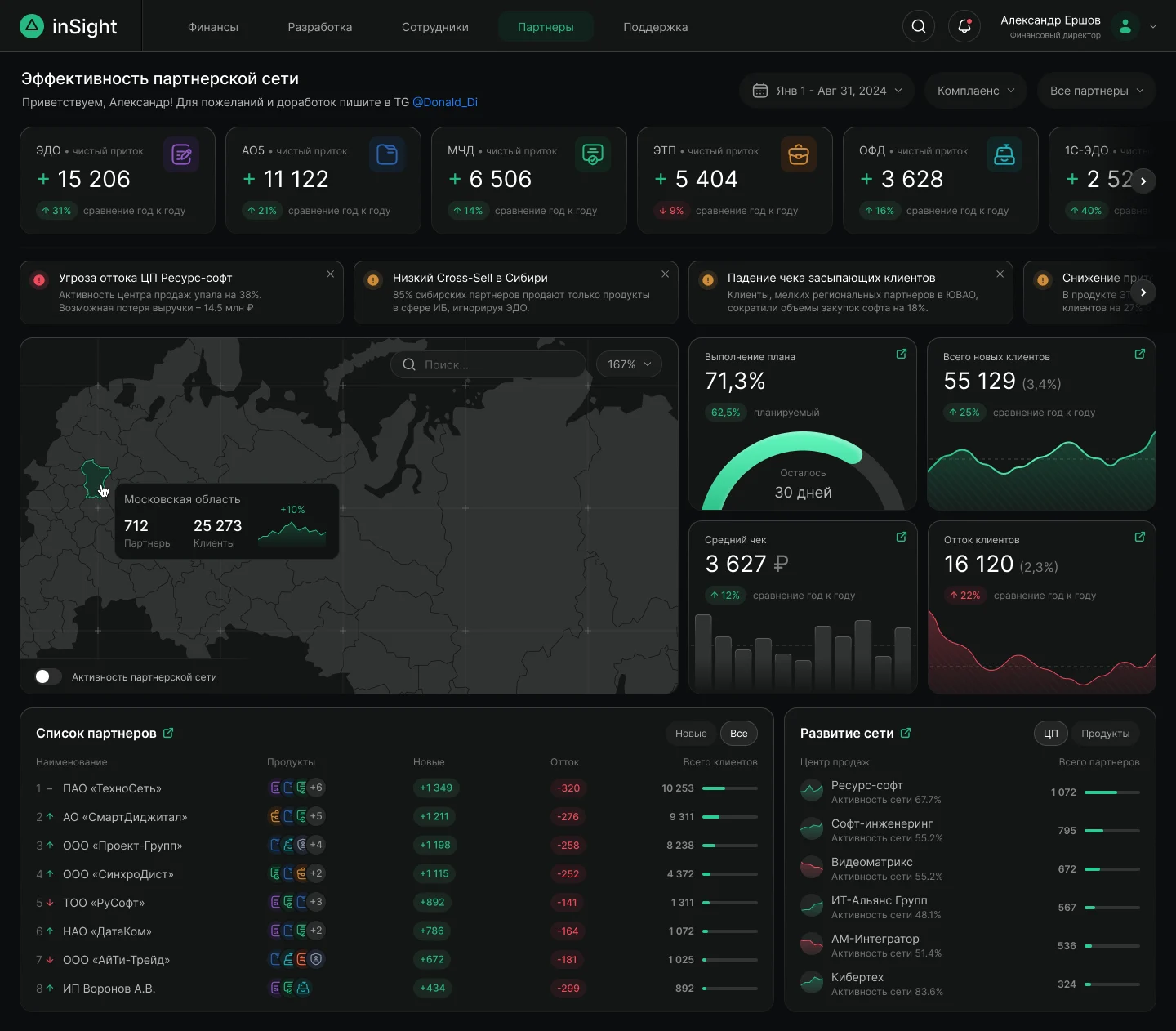Open partner ПАО «ТехноСеть» row

click(x=397, y=788)
